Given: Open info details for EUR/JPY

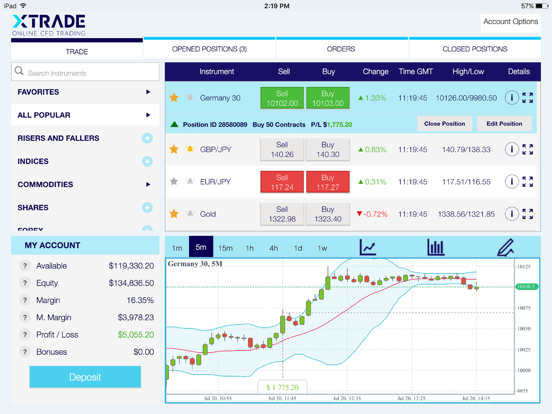Looking at the screenshot, I should (512, 182).
